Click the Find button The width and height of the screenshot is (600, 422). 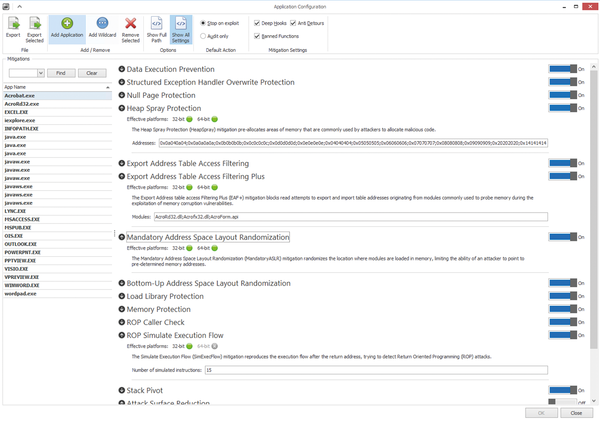click(60, 73)
